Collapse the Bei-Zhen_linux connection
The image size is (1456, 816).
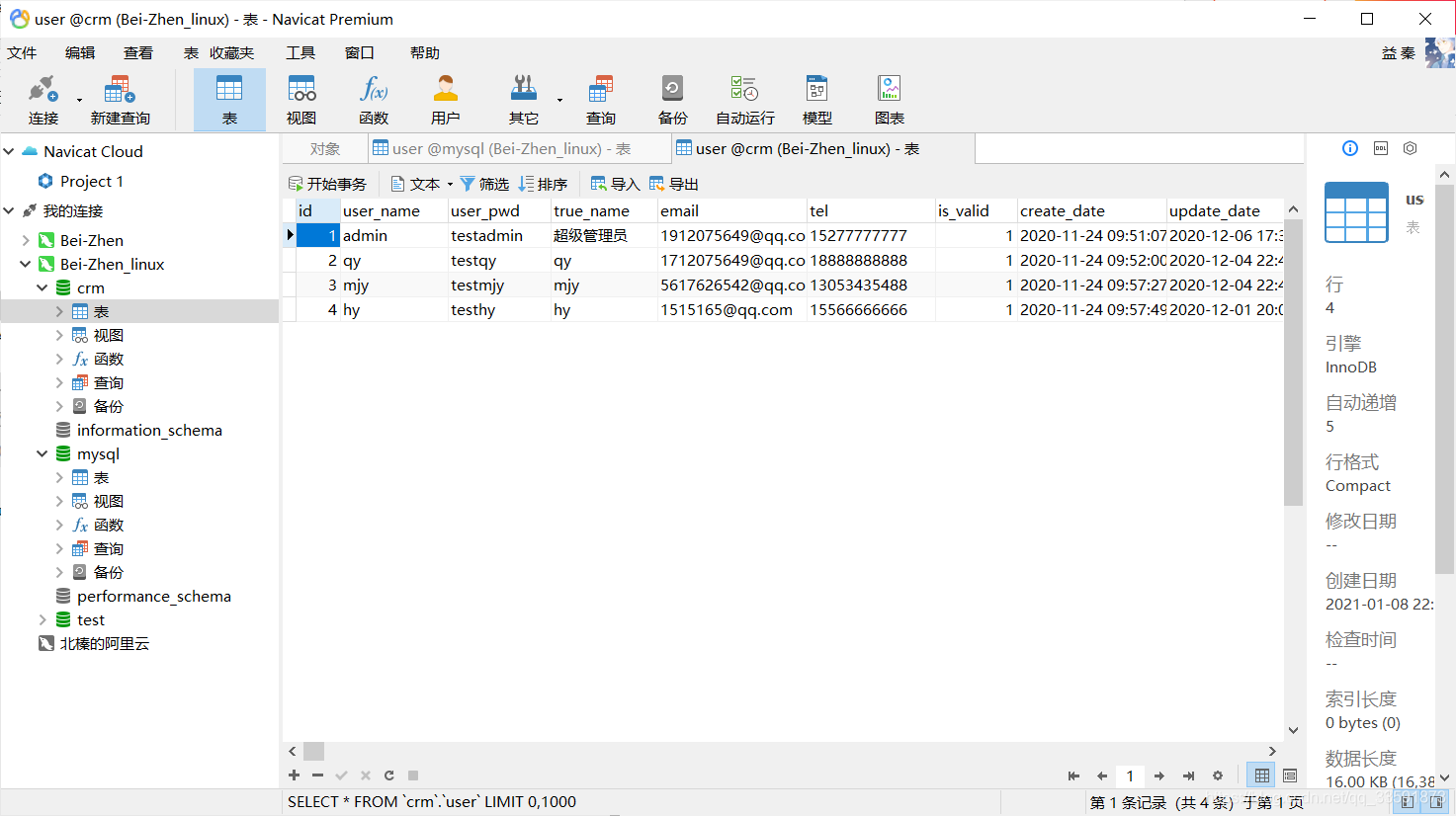26,264
